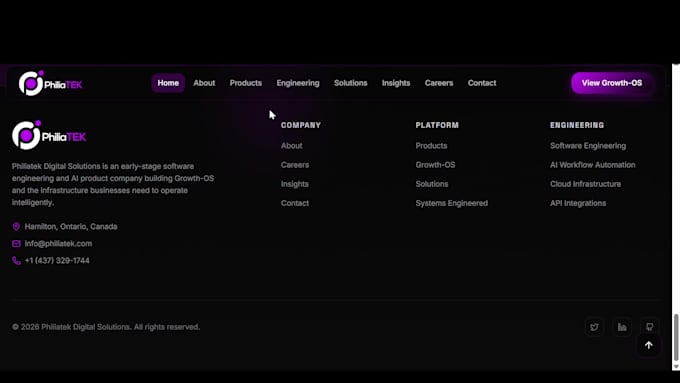This screenshot has width=680, height=383.
Task: Select the Home nav item
Action: pyautogui.click(x=168, y=83)
